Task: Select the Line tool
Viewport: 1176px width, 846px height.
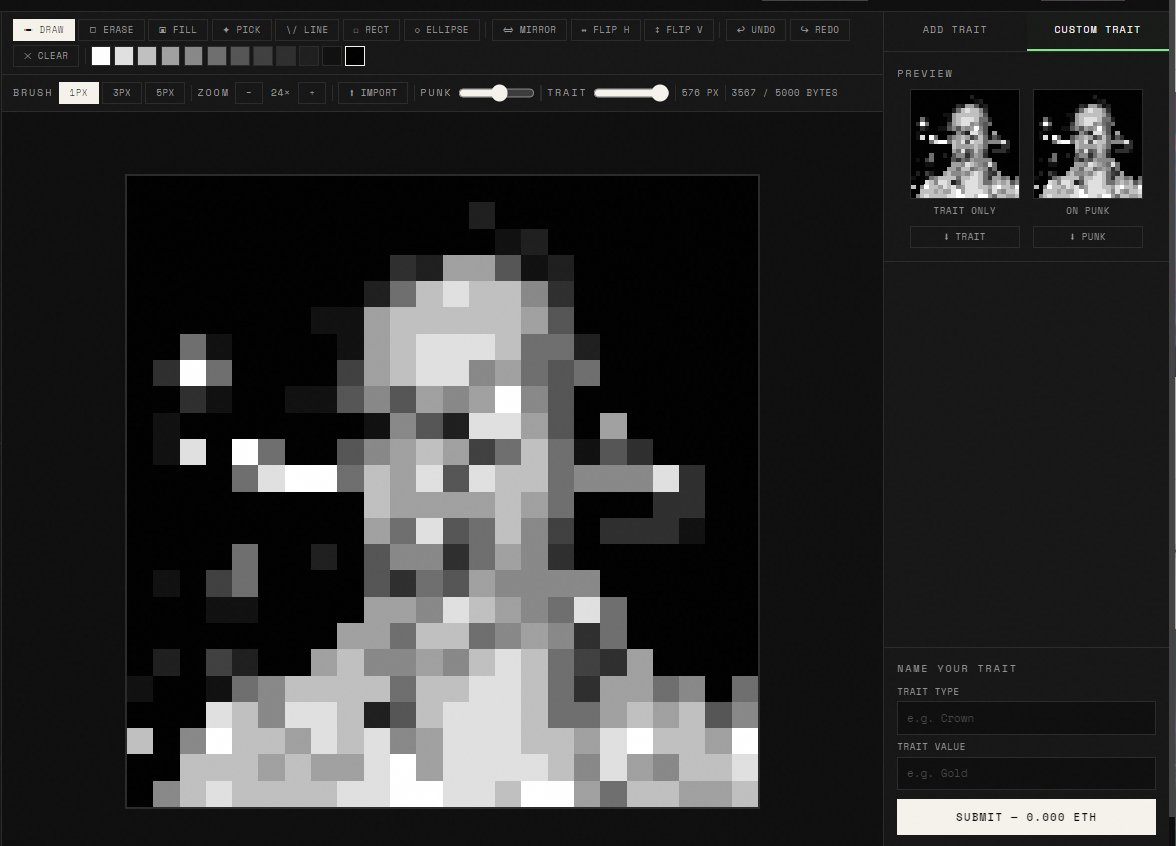Action: [307, 30]
